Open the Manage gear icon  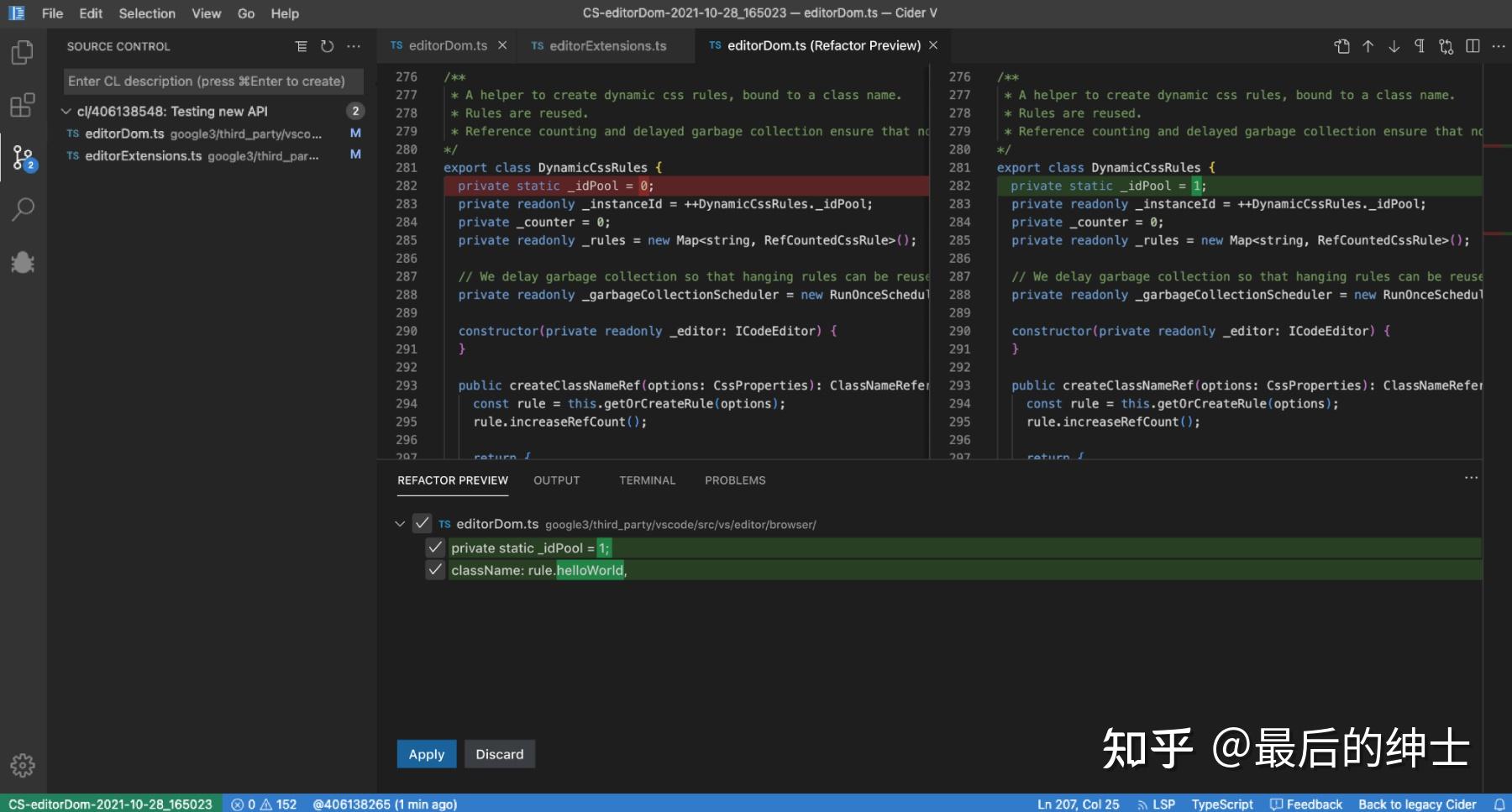(x=23, y=765)
